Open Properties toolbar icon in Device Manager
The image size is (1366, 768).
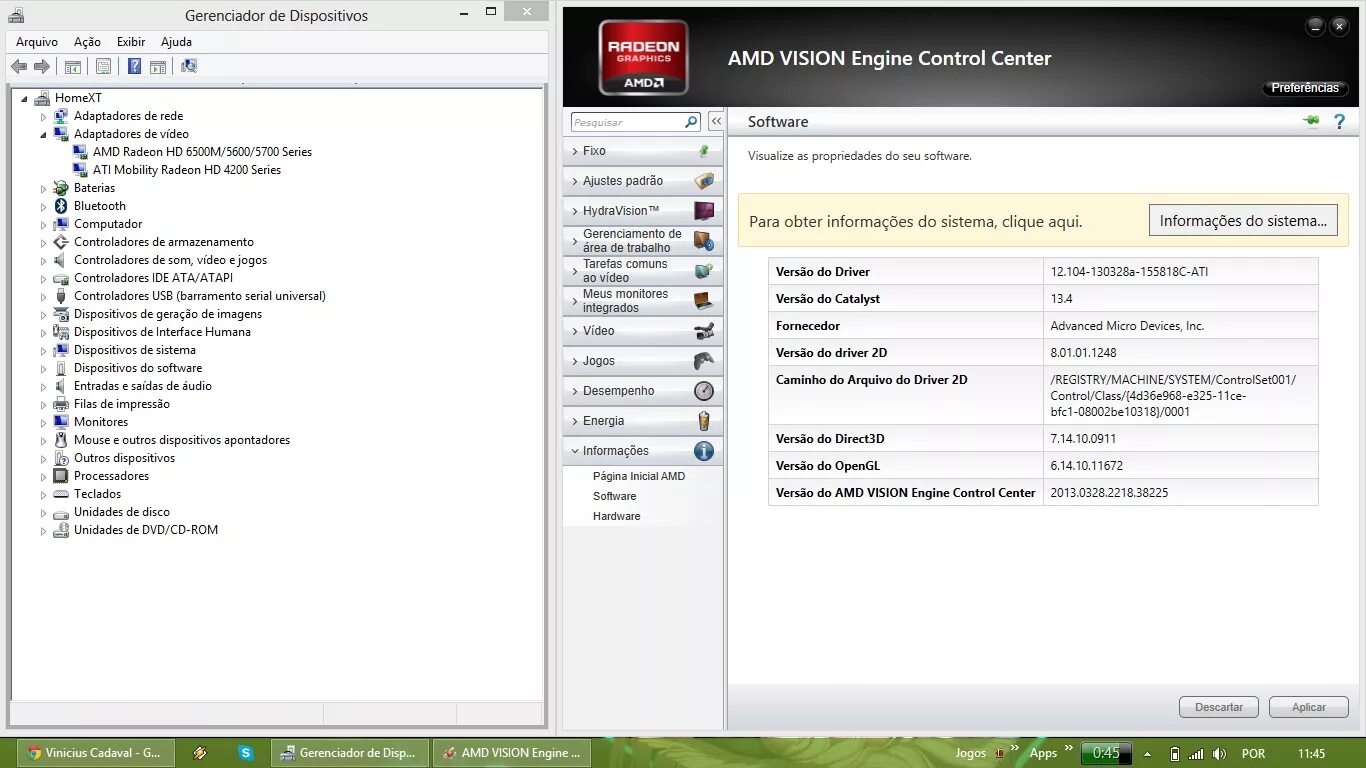click(103, 67)
